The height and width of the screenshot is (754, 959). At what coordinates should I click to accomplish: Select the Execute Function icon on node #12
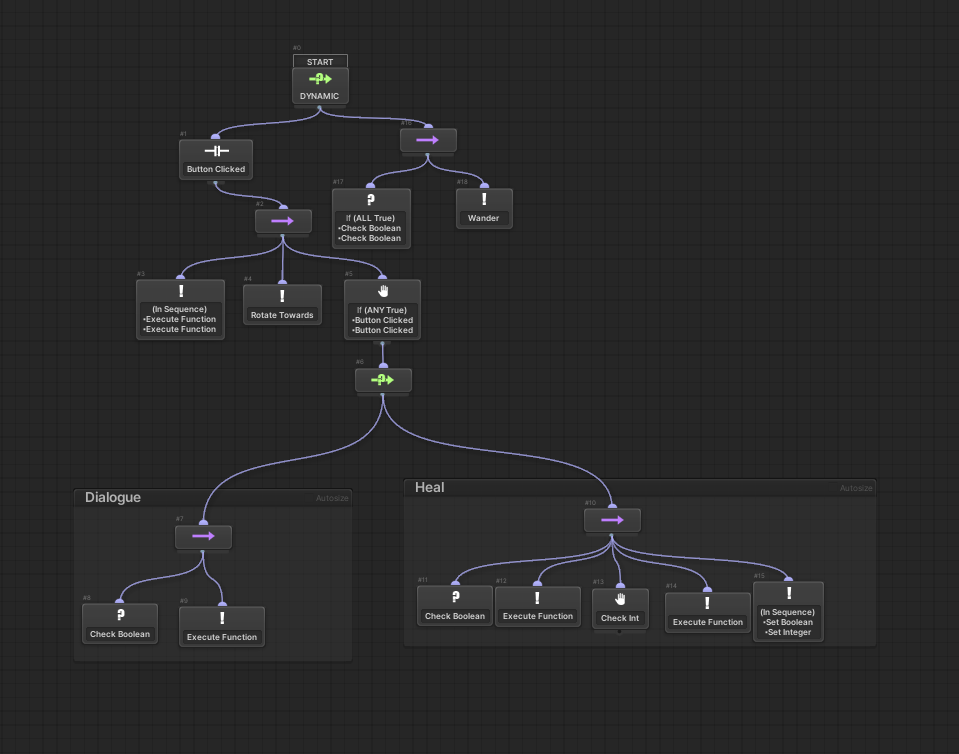point(537,598)
